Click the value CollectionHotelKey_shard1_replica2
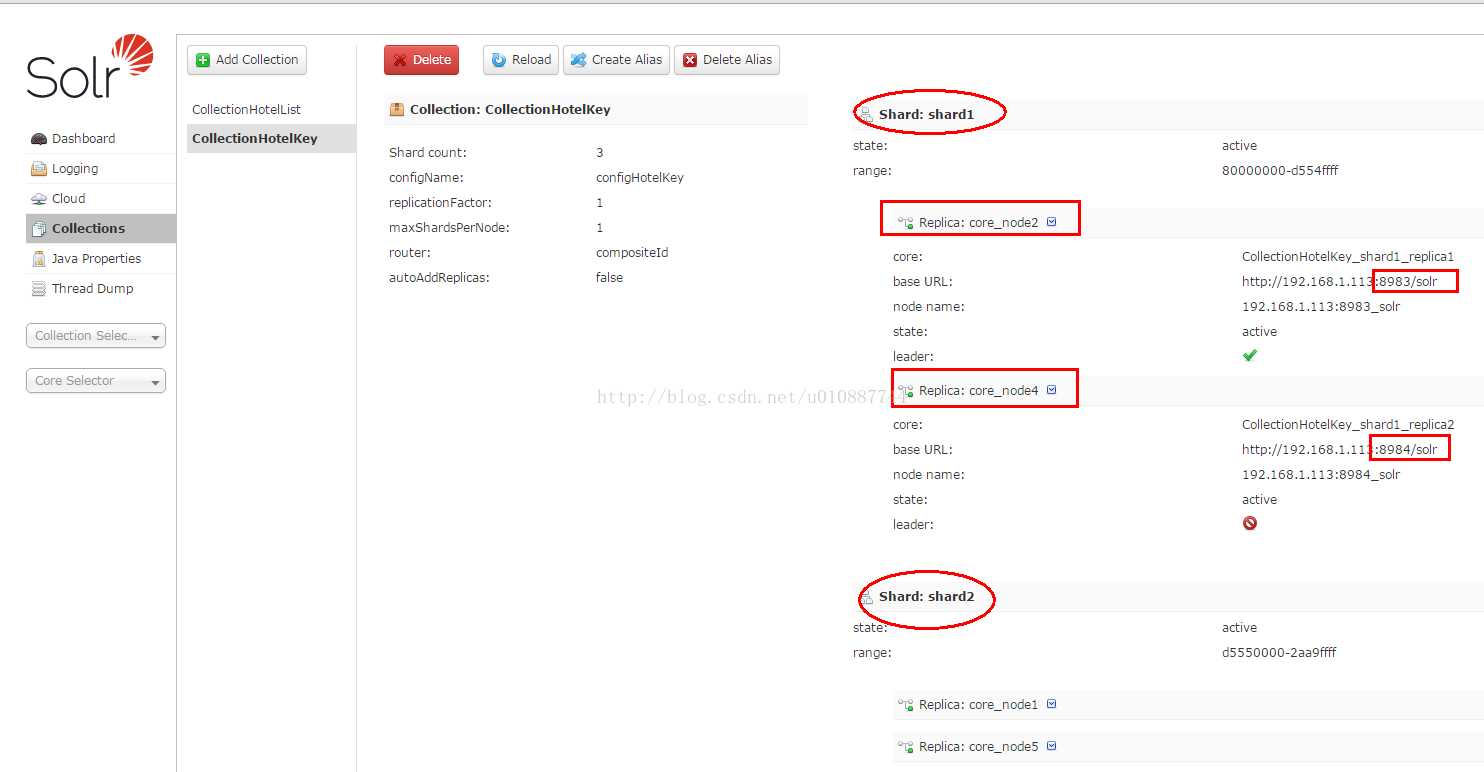The width and height of the screenshot is (1484, 772). coord(1348,425)
